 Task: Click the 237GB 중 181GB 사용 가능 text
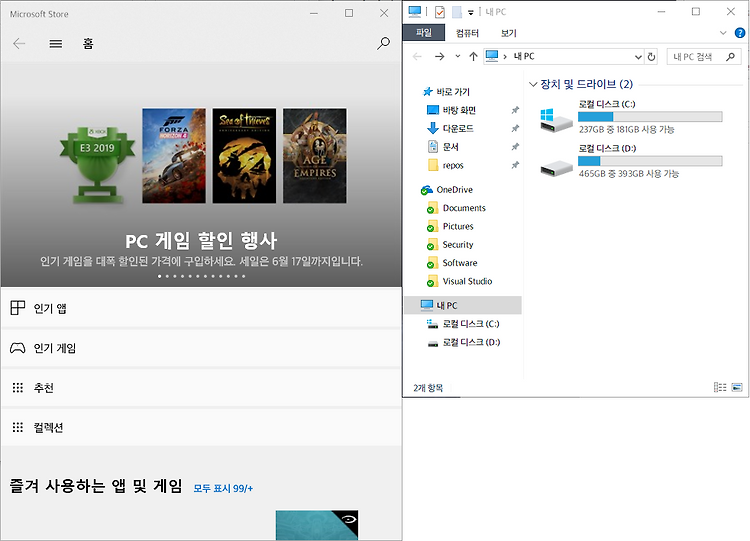pyautogui.click(x=627, y=129)
